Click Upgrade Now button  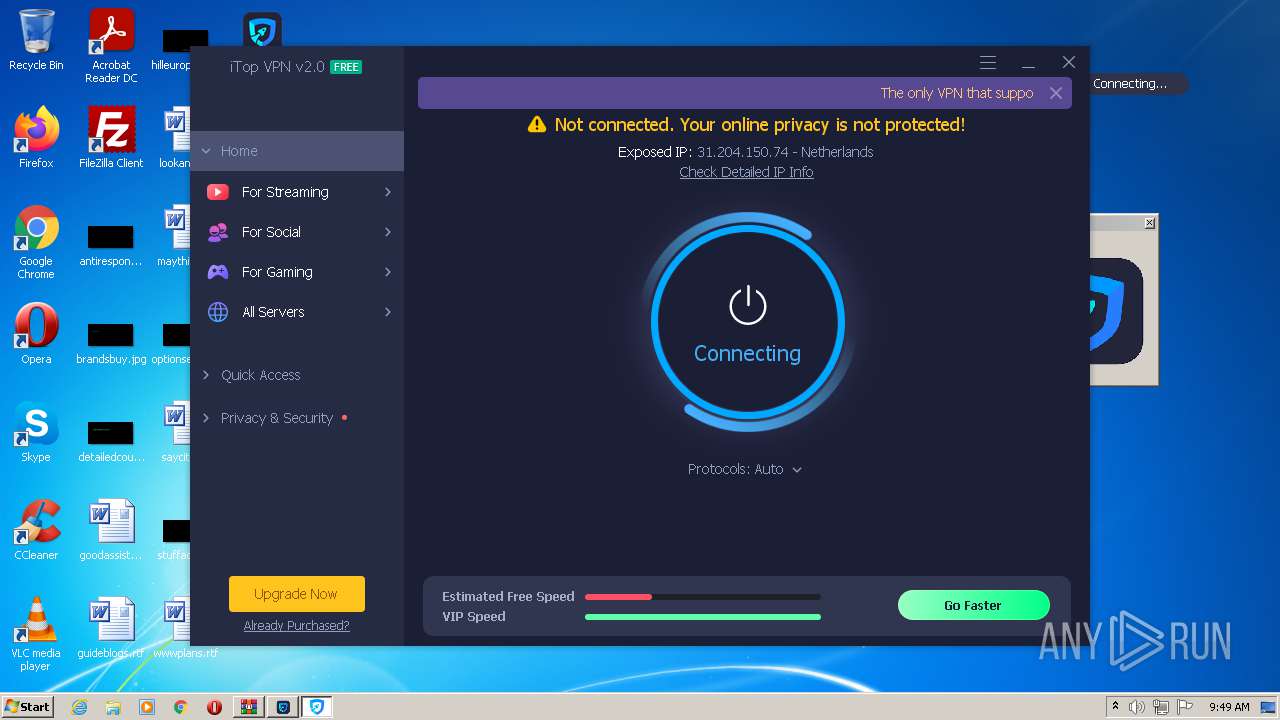pyautogui.click(x=297, y=594)
